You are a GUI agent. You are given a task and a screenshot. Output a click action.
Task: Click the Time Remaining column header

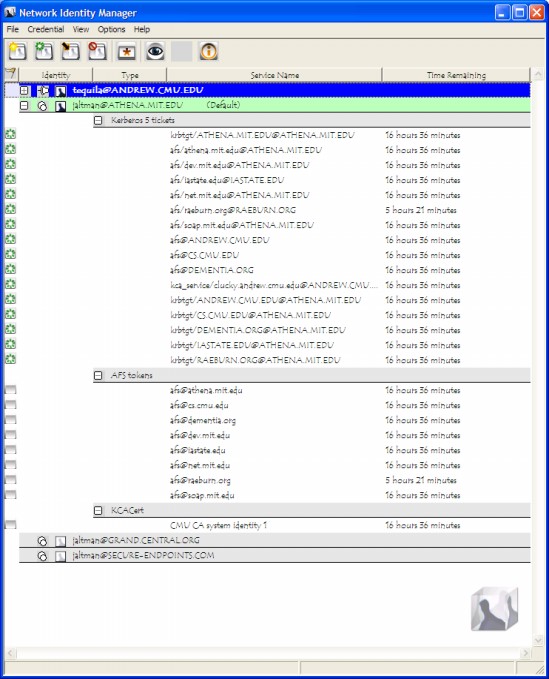click(x=456, y=75)
